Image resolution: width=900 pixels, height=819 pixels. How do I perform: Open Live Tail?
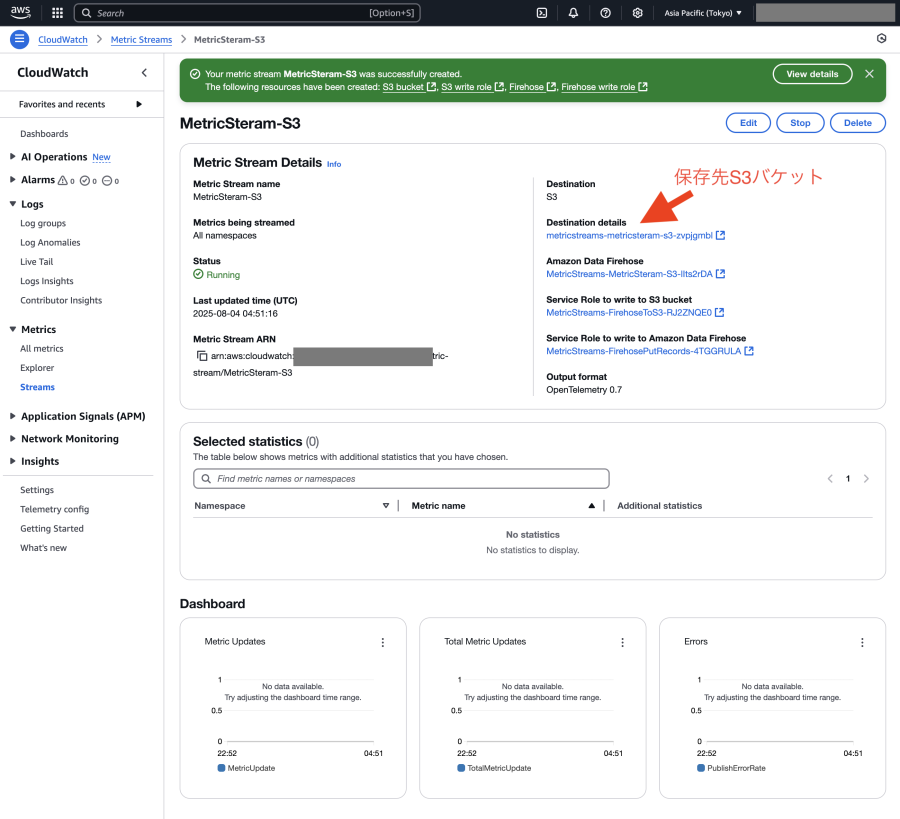(x=37, y=262)
